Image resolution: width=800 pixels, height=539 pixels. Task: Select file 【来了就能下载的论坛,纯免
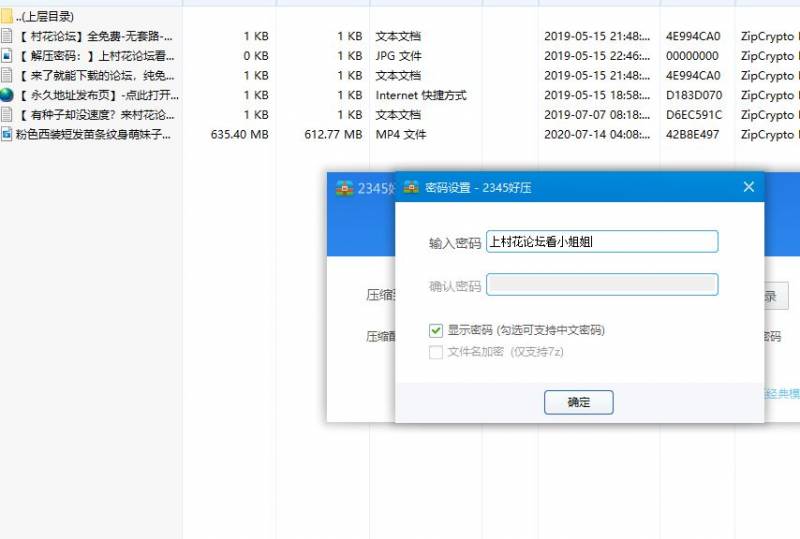[x=96, y=76]
